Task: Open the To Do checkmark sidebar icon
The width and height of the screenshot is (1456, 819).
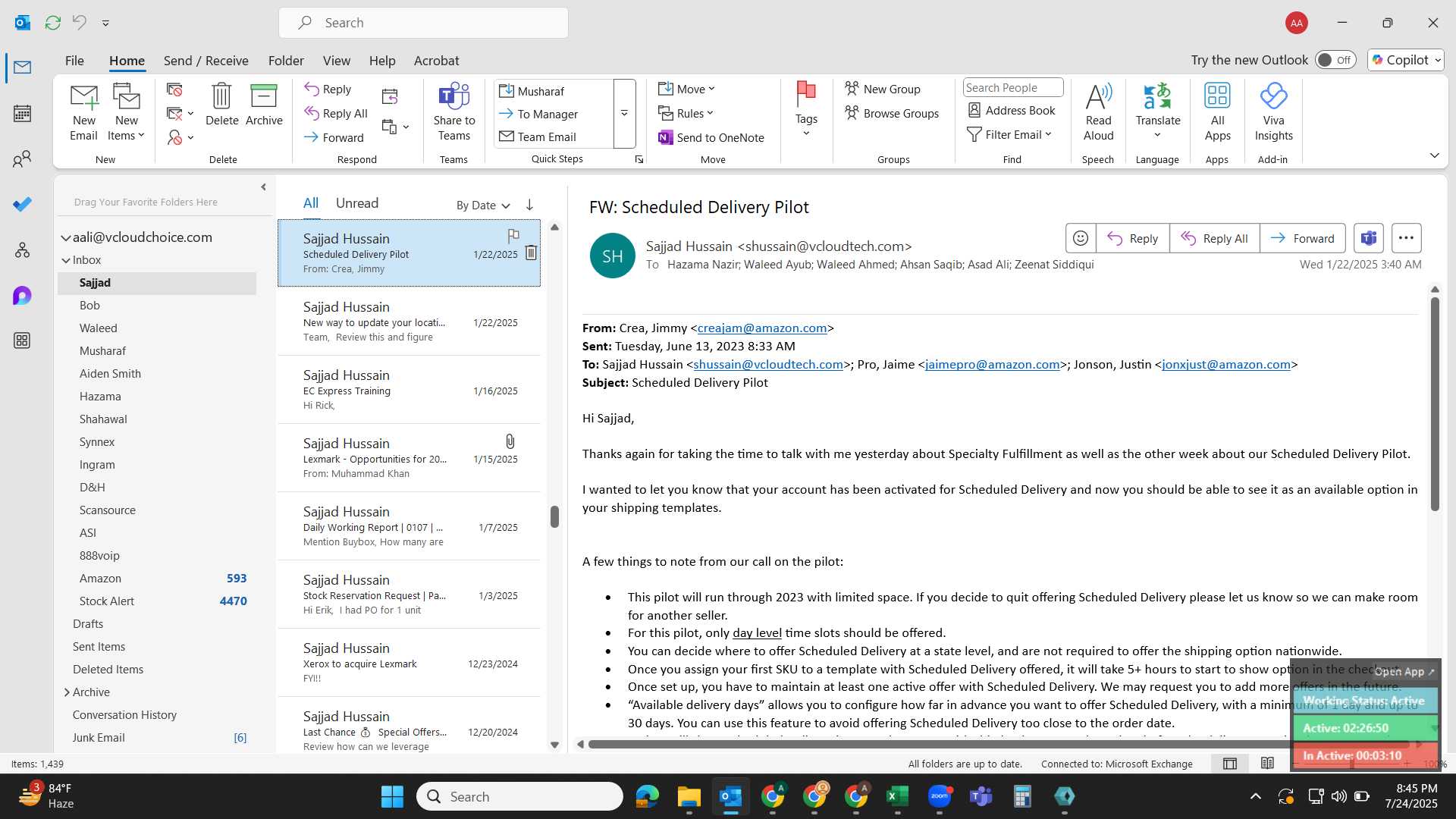Action: tap(23, 205)
